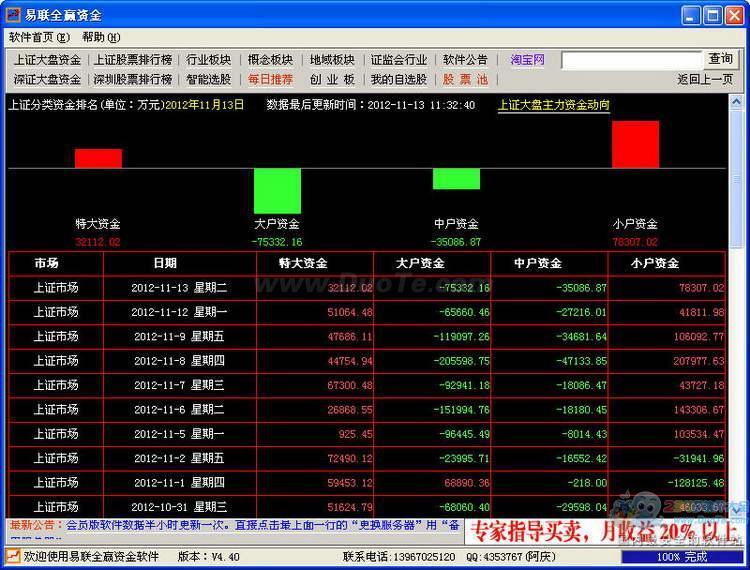Select the 2012-11-8 星期四 date cell
This screenshot has width=750, height=570.
coord(179,361)
